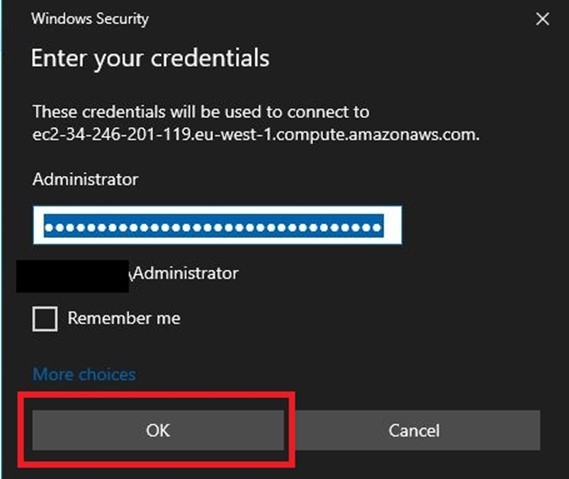Click the Remember me label text
Viewport: 569px width, 479px height.
coord(124,318)
